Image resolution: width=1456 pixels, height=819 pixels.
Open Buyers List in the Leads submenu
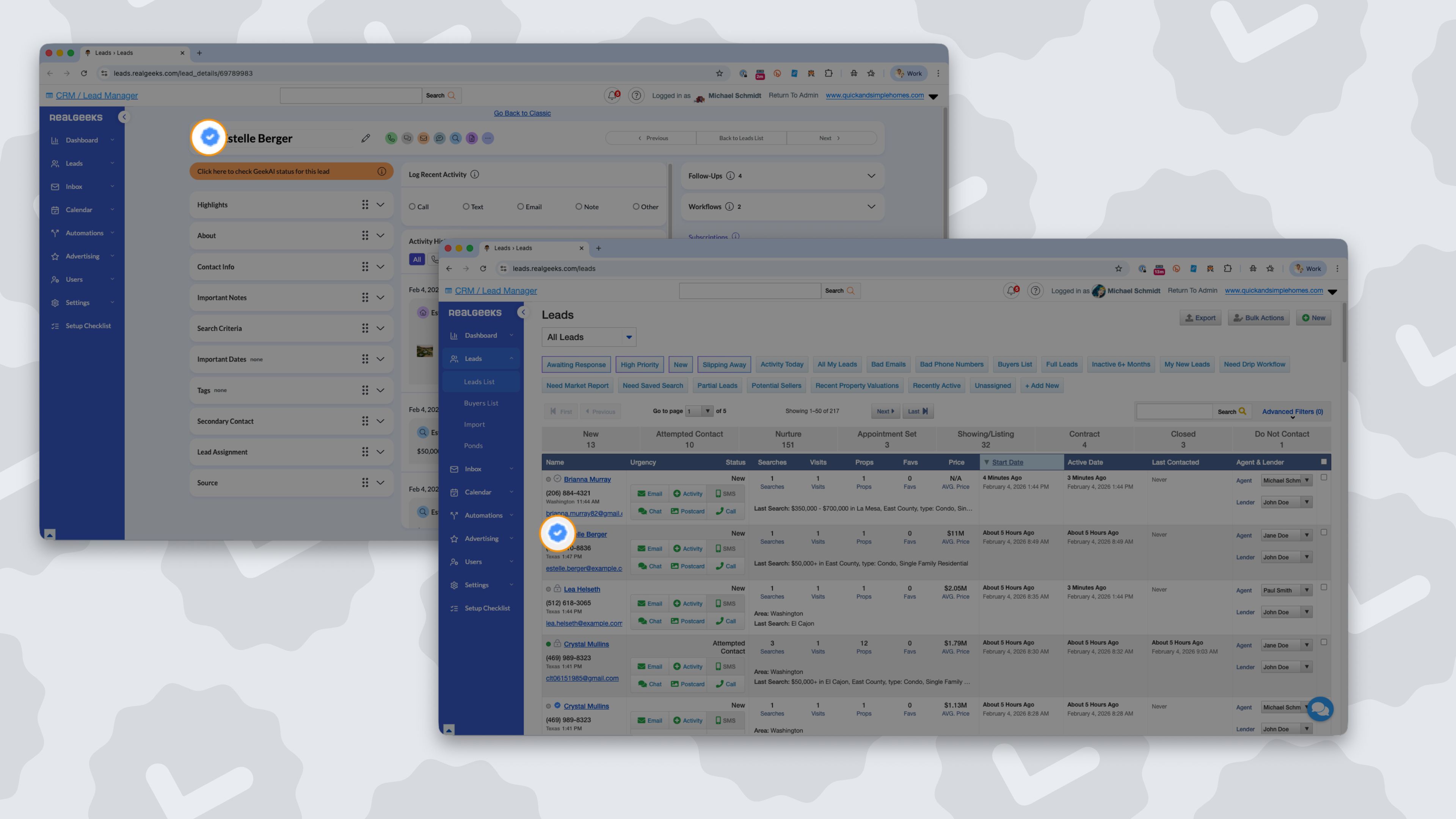pos(481,403)
